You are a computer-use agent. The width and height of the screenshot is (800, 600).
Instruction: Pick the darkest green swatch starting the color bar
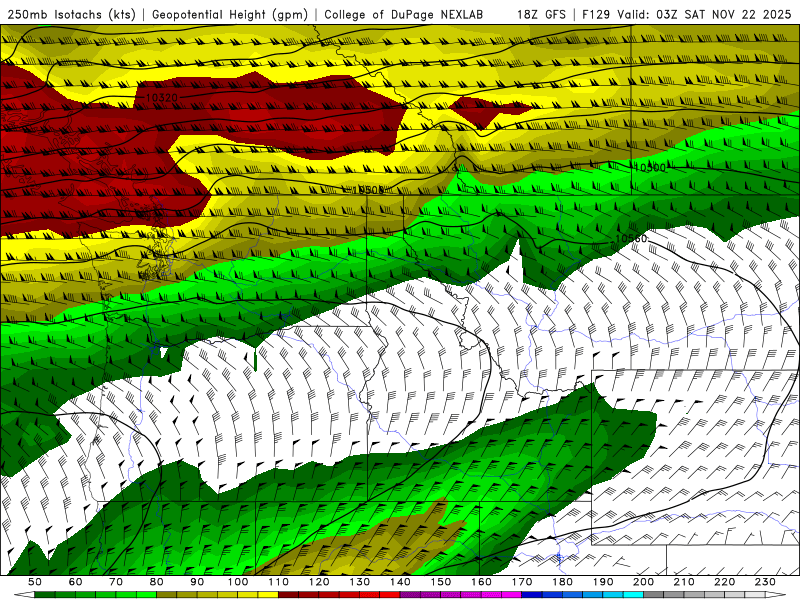[44, 595]
